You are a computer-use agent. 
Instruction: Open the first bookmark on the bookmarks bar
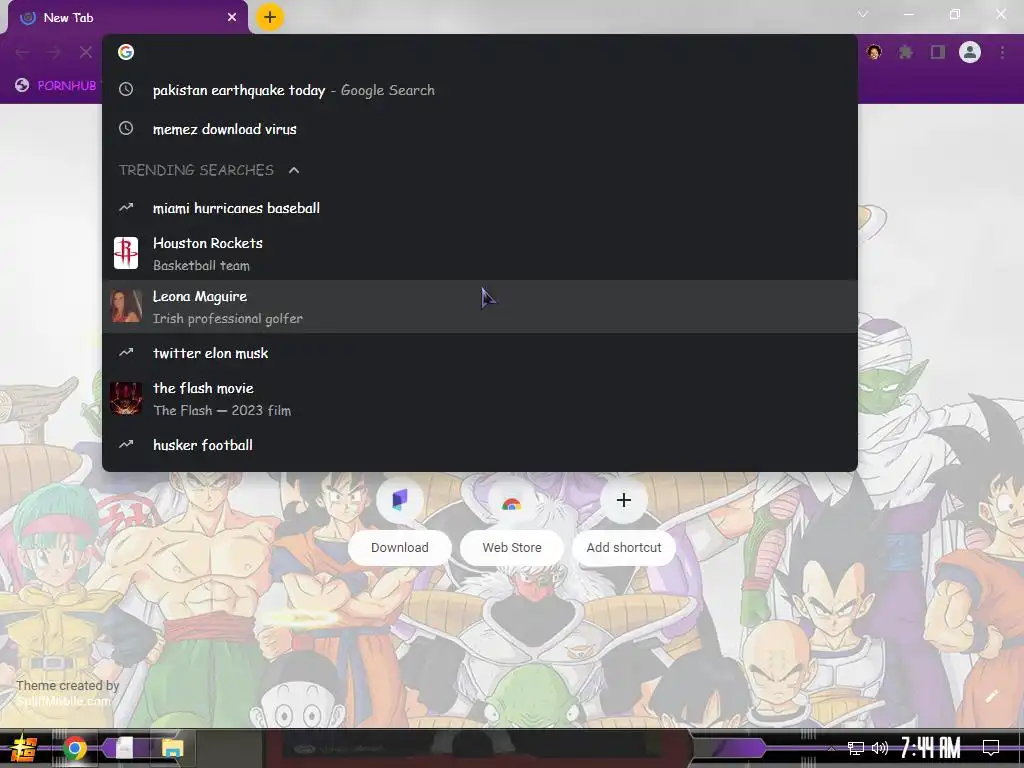tap(56, 85)
